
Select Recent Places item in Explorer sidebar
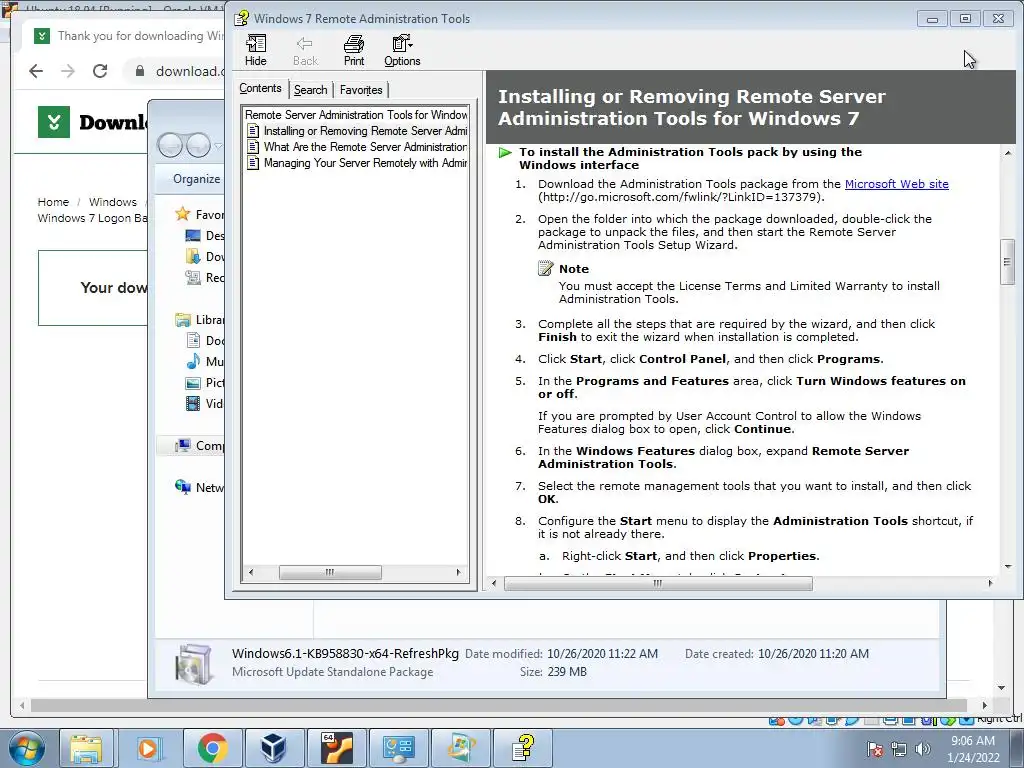[206, 278]
